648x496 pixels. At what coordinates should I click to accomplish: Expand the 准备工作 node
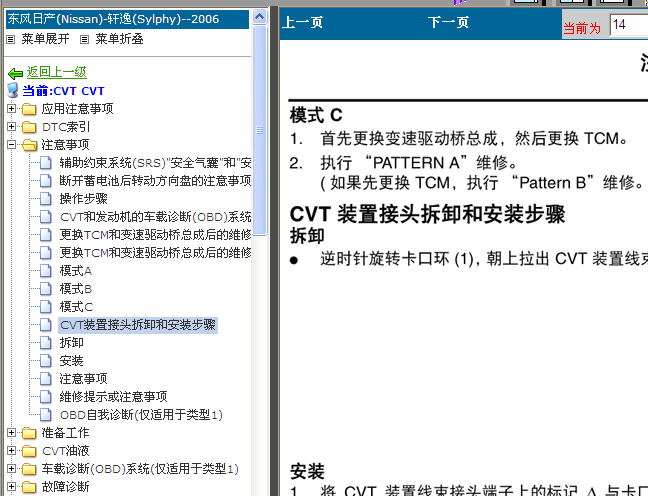pyautogui.click(x=12, y=433)
